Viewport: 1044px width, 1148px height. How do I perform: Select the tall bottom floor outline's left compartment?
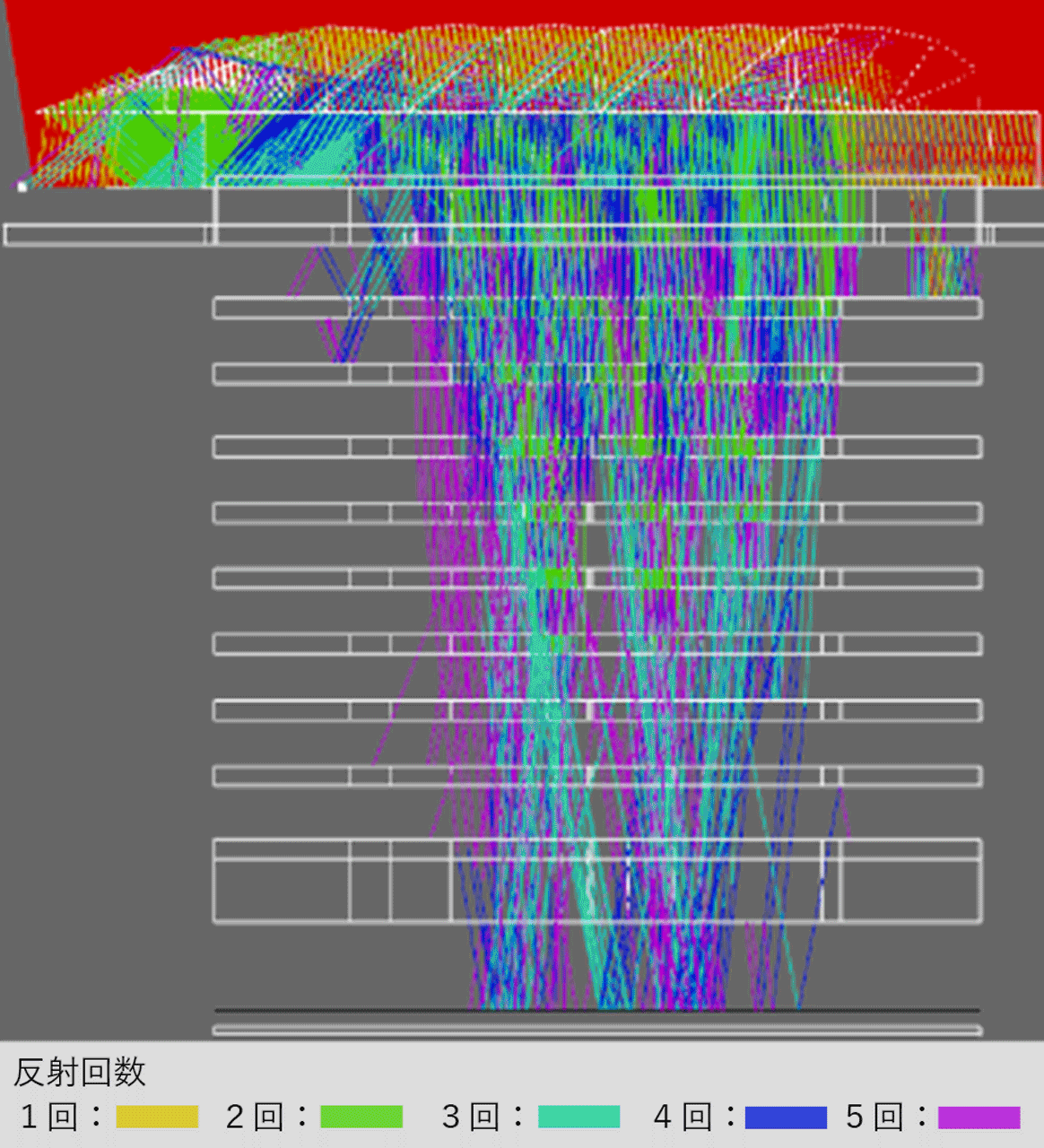281,890
